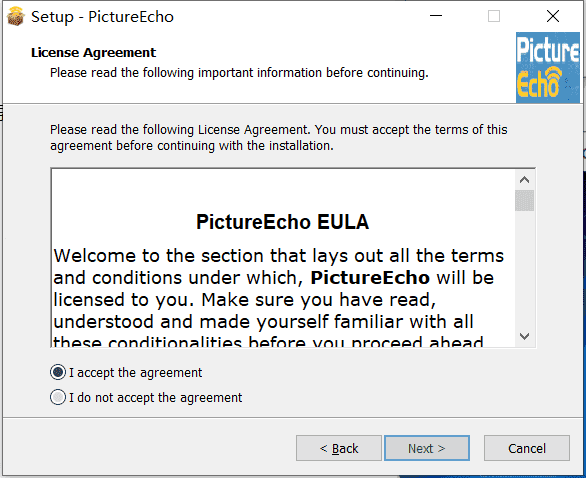
Task: Click the PictureEcho logo image
Action: point(548,68)
